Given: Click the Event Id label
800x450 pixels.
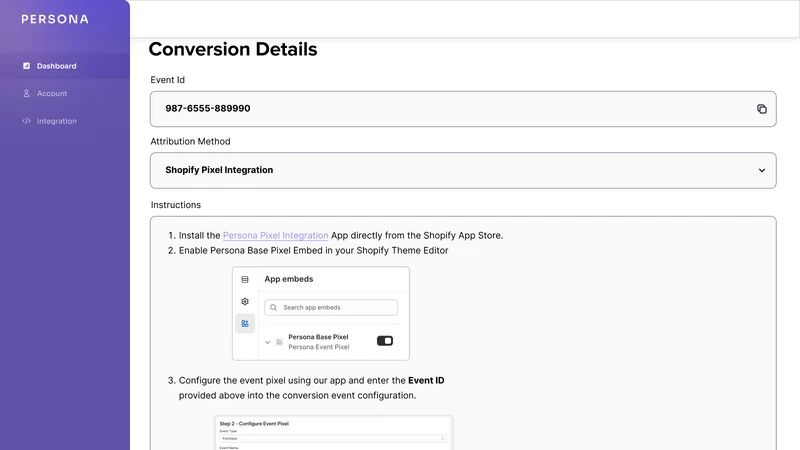Looking at the screenshot, I should coord(167,80).
